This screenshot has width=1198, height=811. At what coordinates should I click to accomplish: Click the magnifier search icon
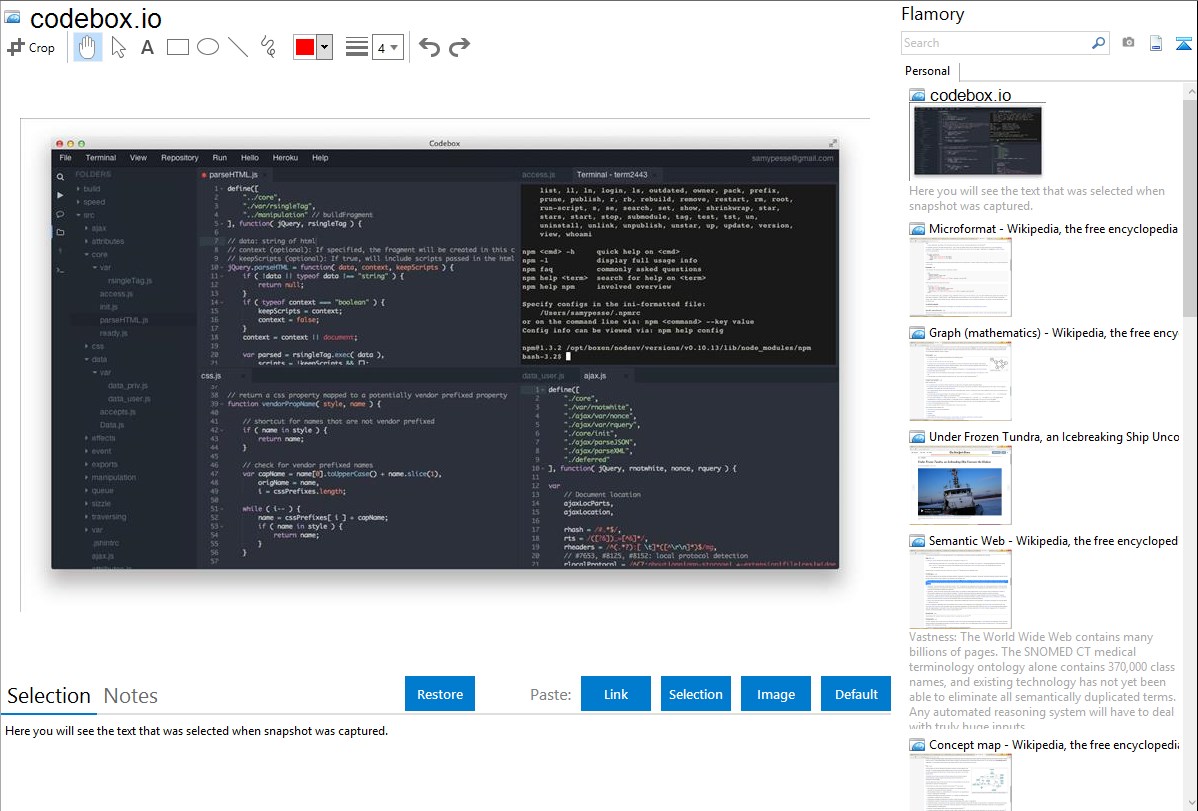pyautogui.click(x=1099, y=43)
